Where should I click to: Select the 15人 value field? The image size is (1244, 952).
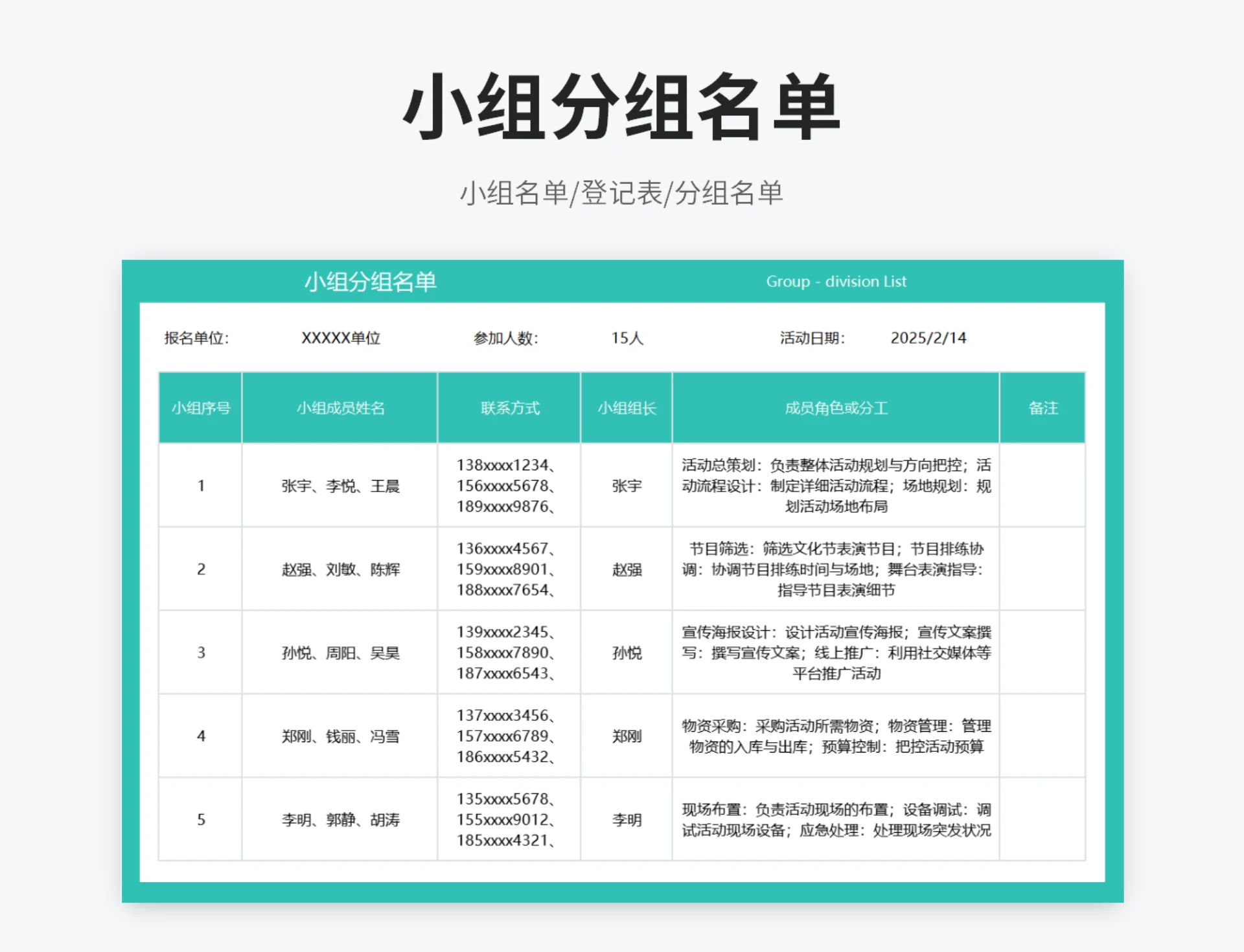click(x=624, y=337)
